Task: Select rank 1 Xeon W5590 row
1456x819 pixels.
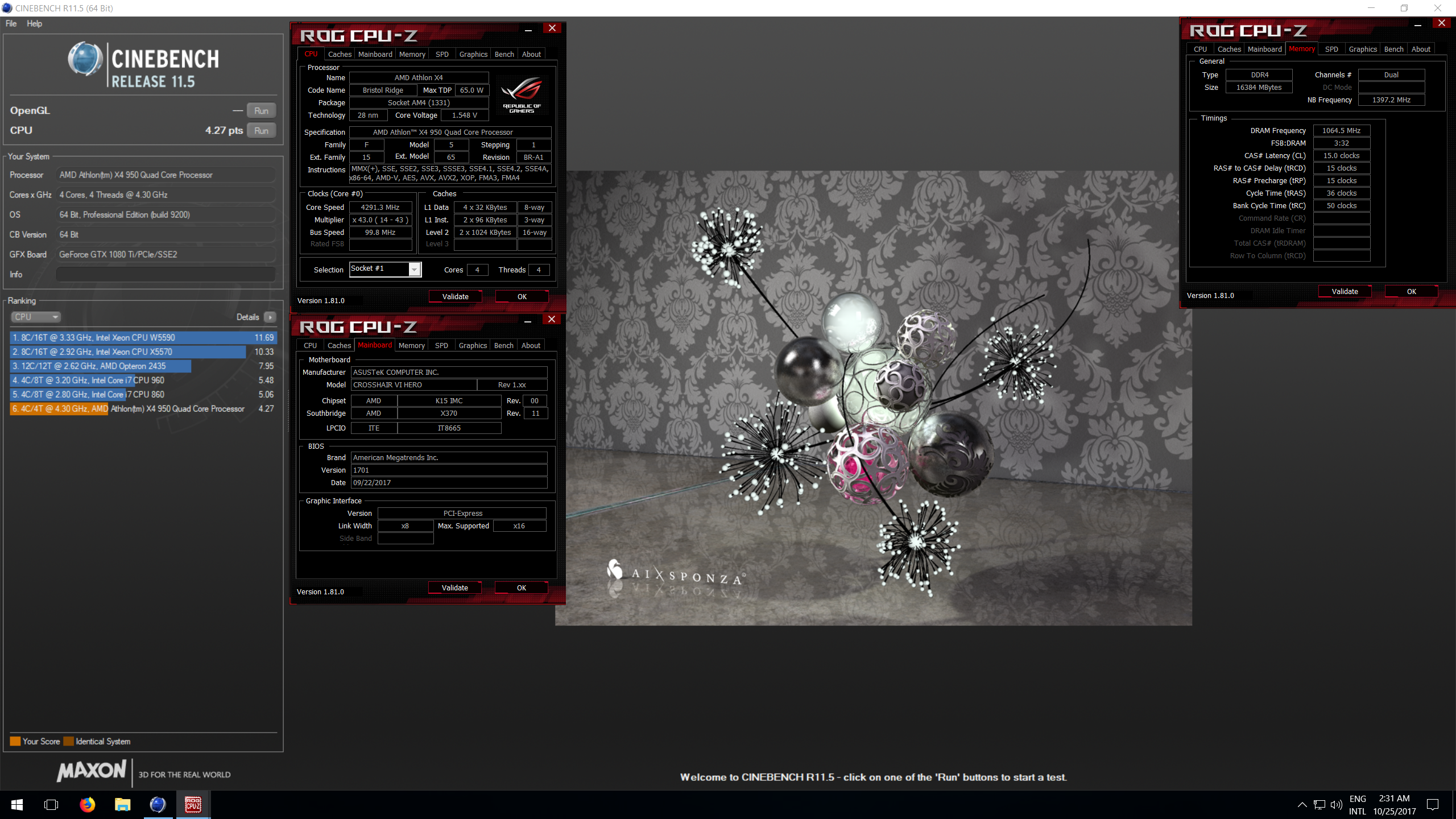Action: pyautogui.click(x=143, y=337)
